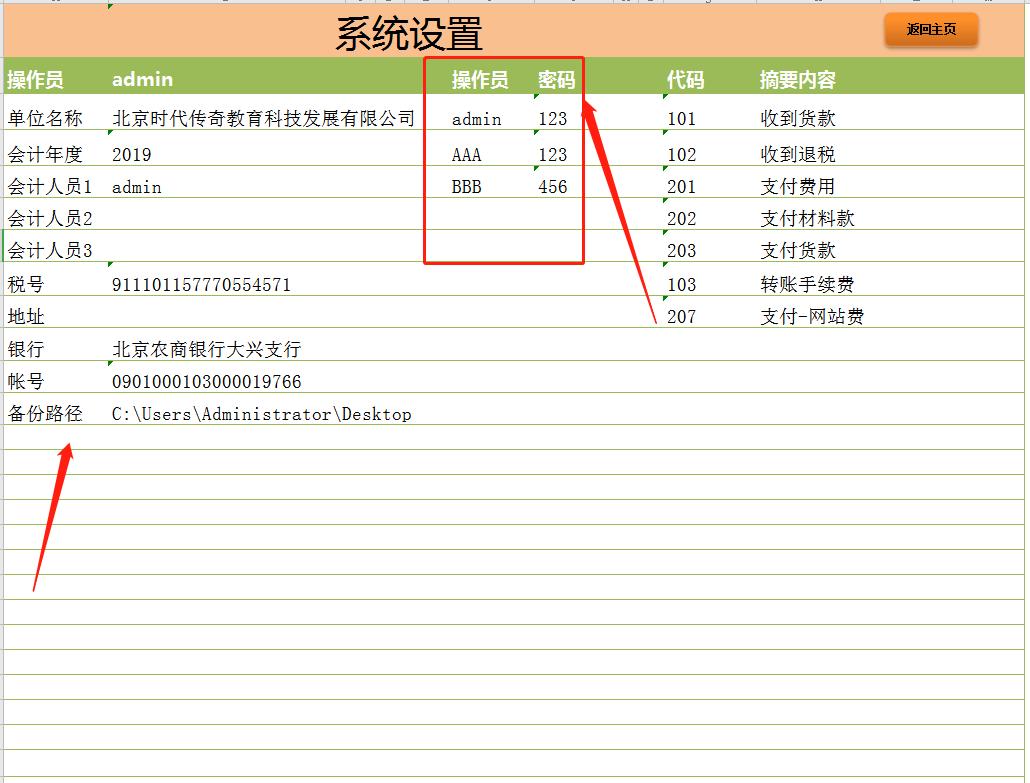Click the 返回主页 button
1030x783 pixels.
click(929, 30)
